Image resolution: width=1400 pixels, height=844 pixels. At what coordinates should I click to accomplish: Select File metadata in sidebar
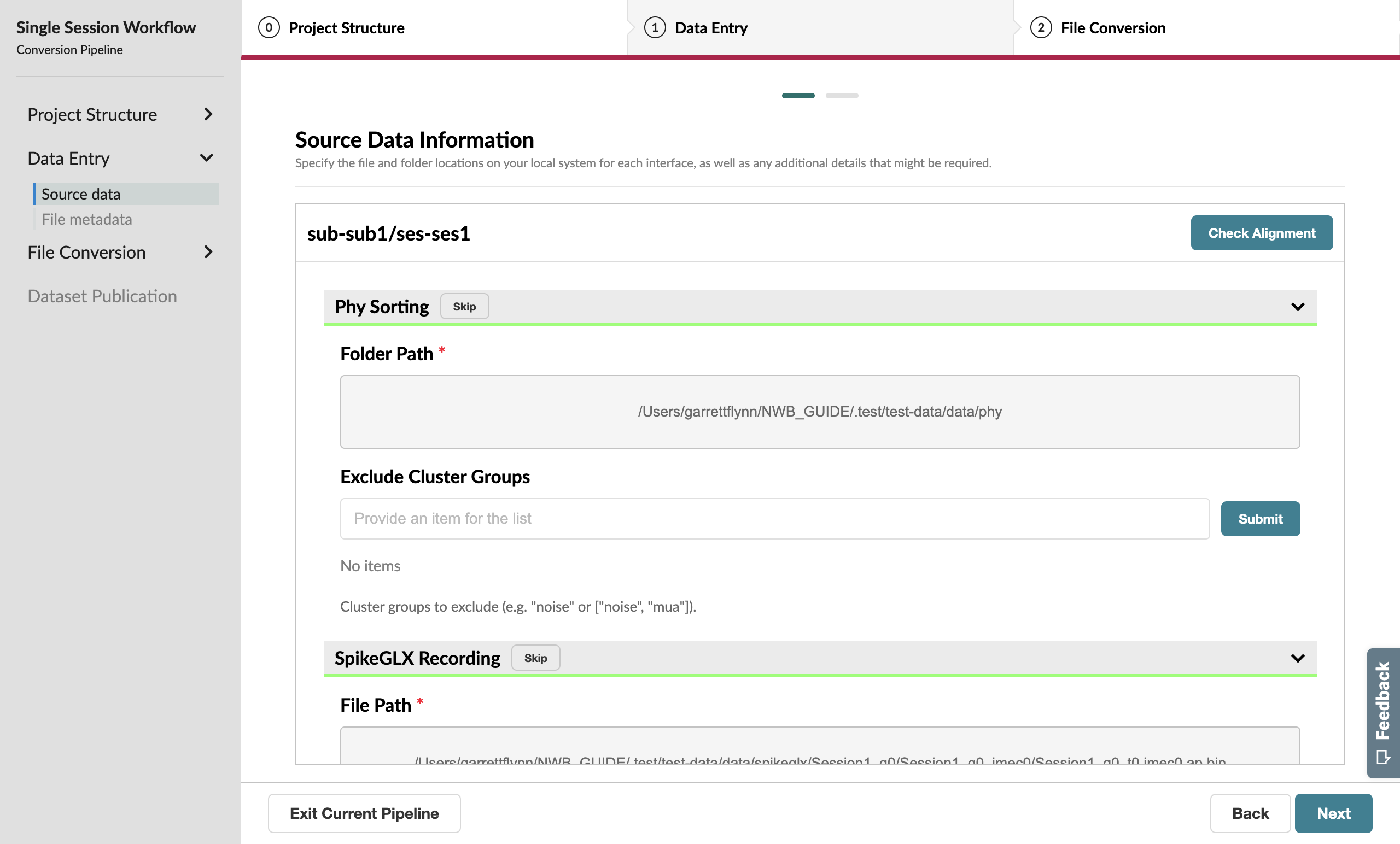click(126, 219)
